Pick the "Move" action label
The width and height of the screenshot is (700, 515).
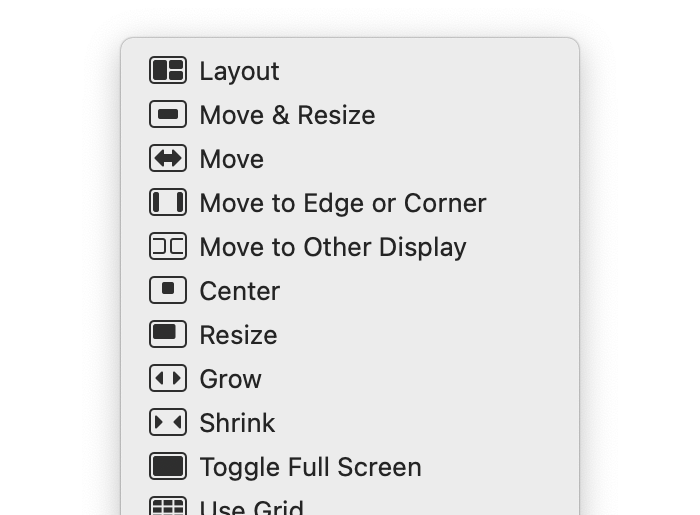coord(231,159)
